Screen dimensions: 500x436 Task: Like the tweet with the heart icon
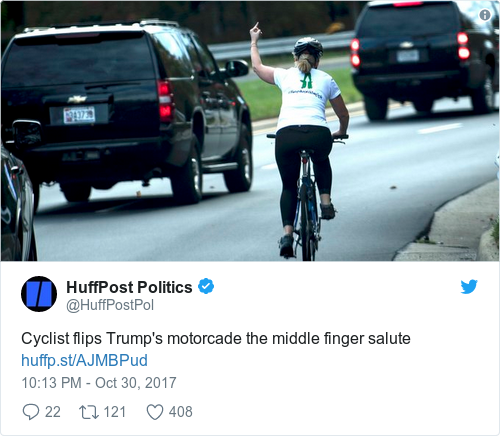click(155, 412)
